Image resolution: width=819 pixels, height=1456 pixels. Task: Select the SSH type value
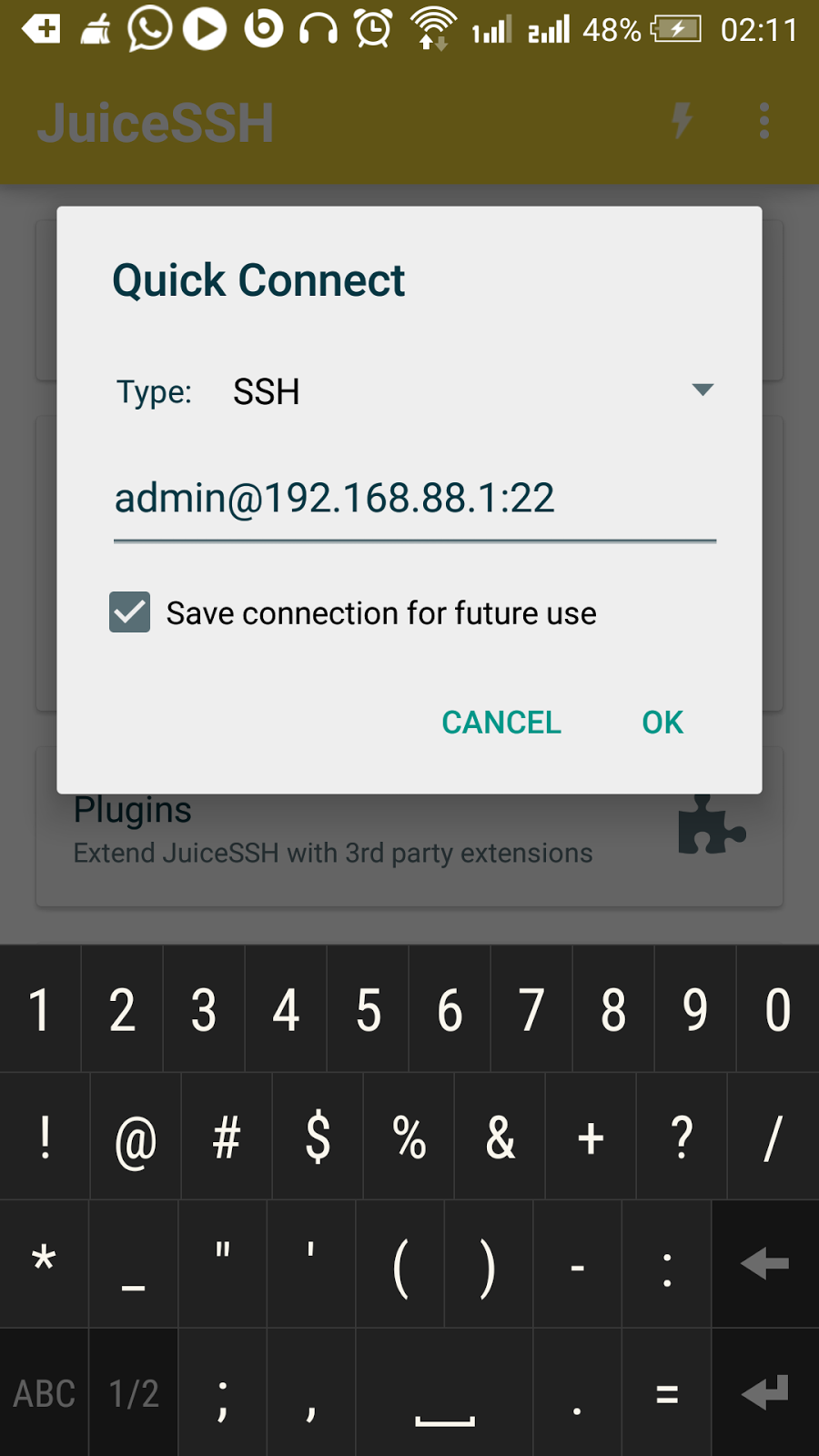click(267, 392)
